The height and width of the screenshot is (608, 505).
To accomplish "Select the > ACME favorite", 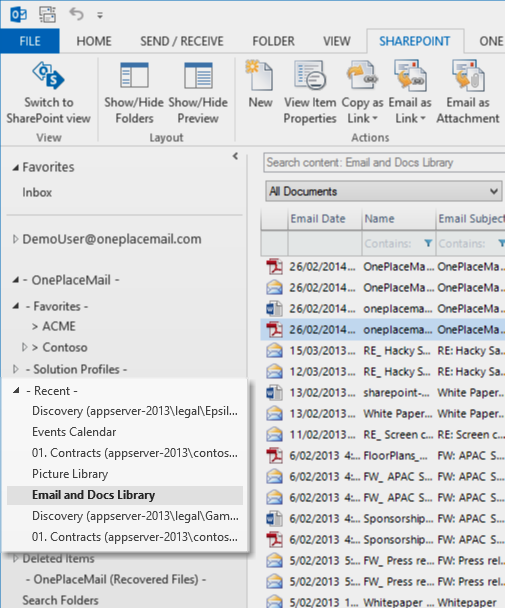I will tap(54, 326).
